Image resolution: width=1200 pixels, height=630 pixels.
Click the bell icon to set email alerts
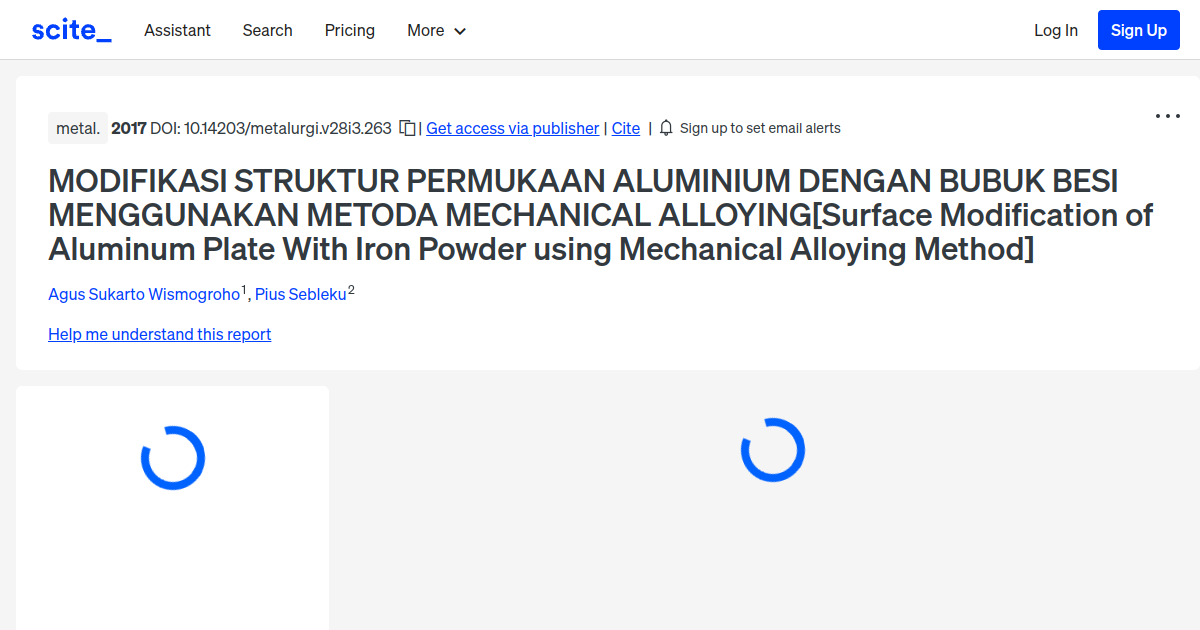(x=664, y=128)
